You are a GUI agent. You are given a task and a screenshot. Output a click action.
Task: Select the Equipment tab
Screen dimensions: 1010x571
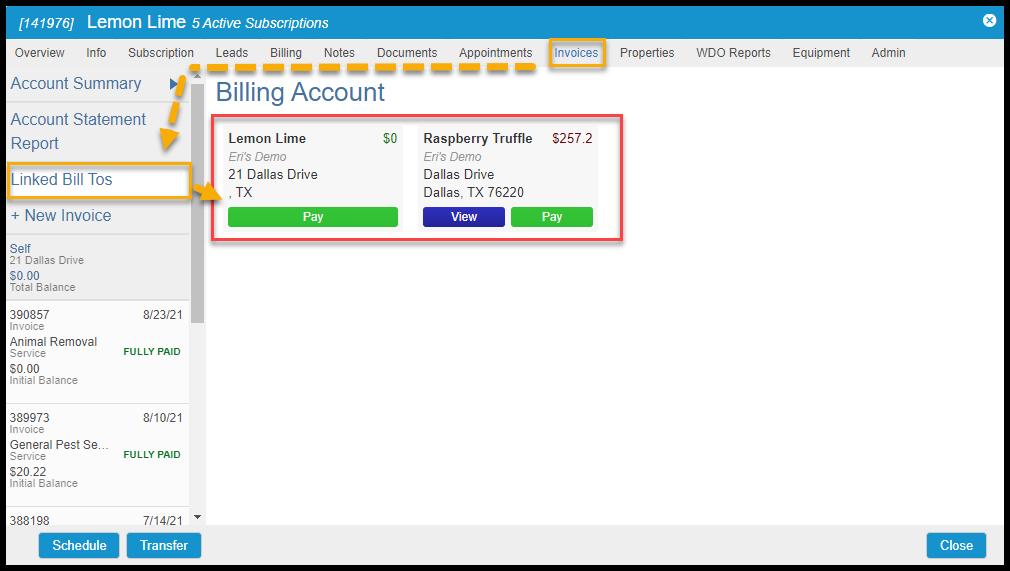pos(821,53)
